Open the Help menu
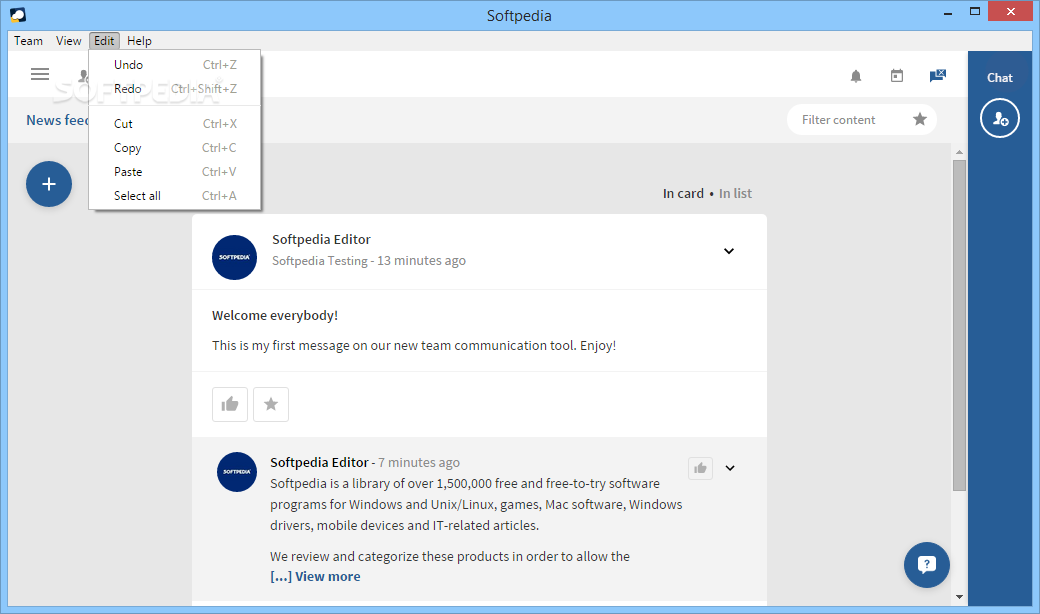1040x614 pixels. [x=139, y=40]
